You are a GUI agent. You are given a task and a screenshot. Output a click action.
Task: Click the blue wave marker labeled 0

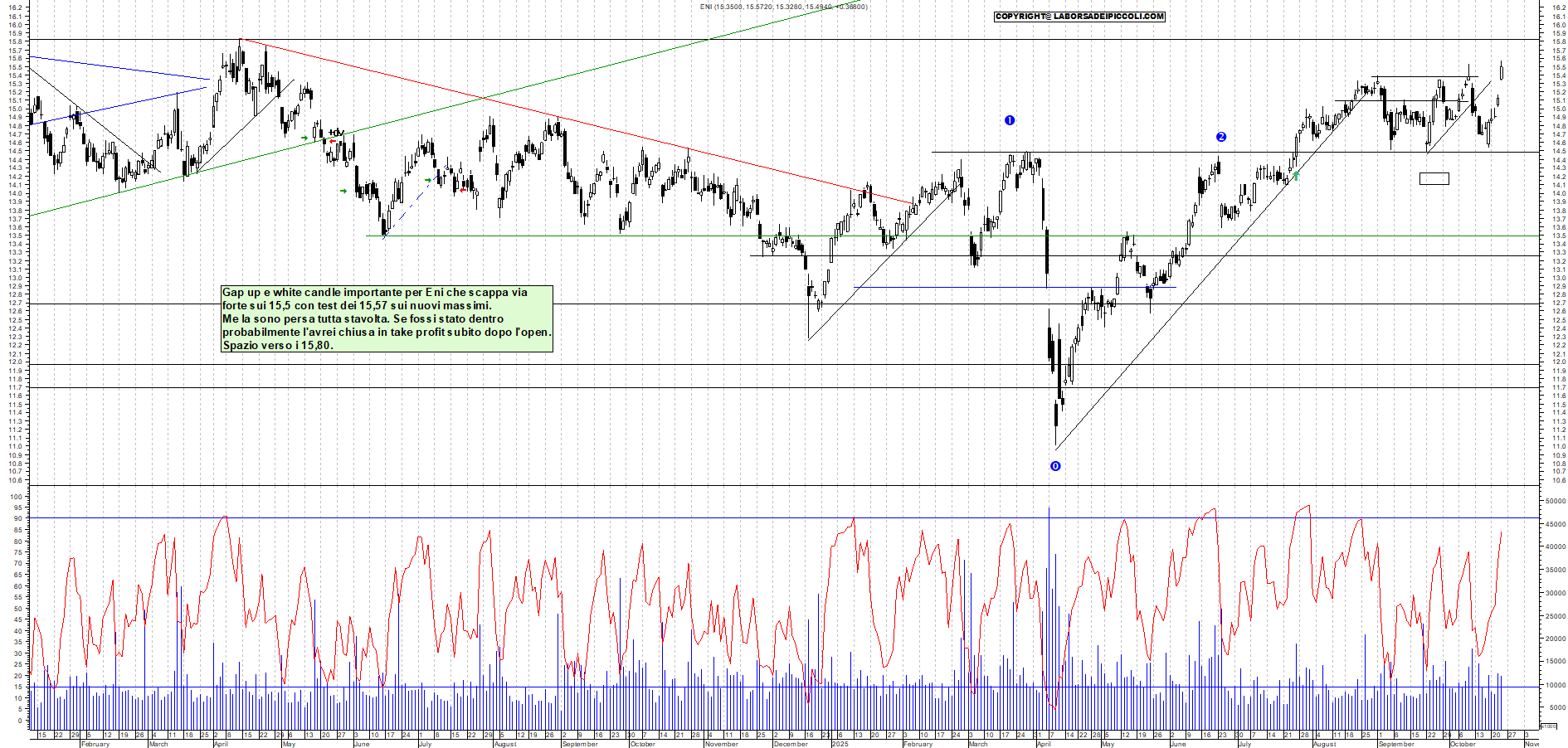tap(1055, 466)
